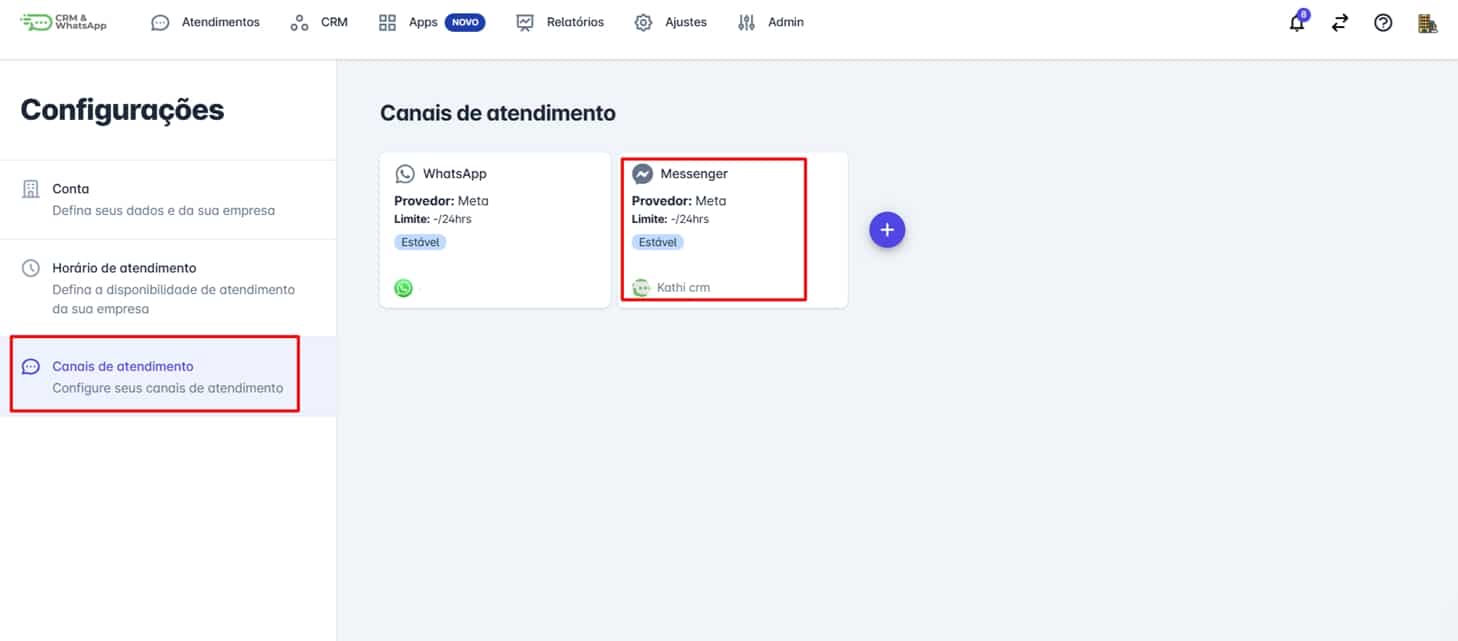Click the green WhatsApp avatar
Screen dimensions: 1458x641
click(404, 288)
